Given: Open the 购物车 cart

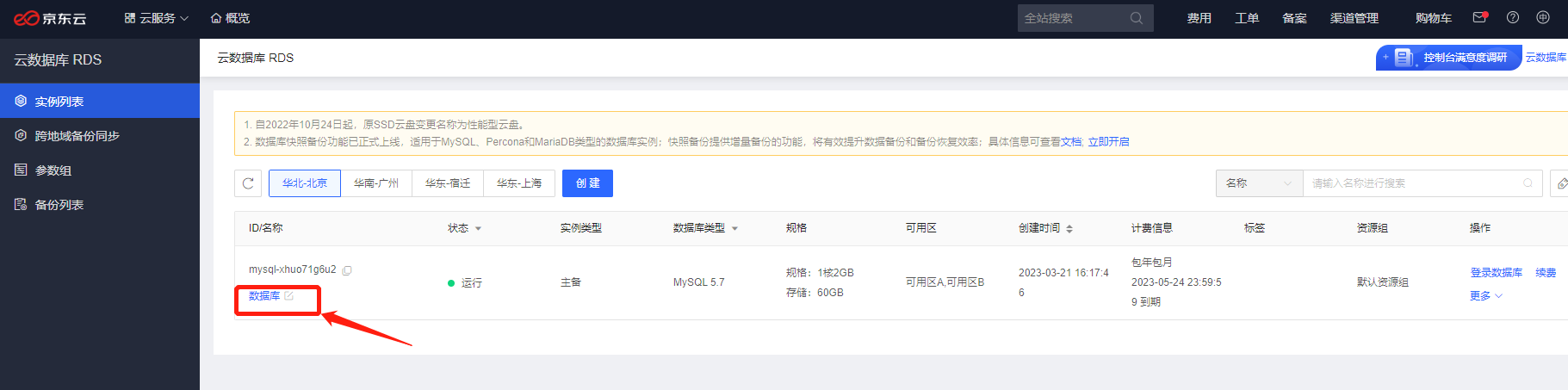Looking at the screenshot, I should (1433, 18).
